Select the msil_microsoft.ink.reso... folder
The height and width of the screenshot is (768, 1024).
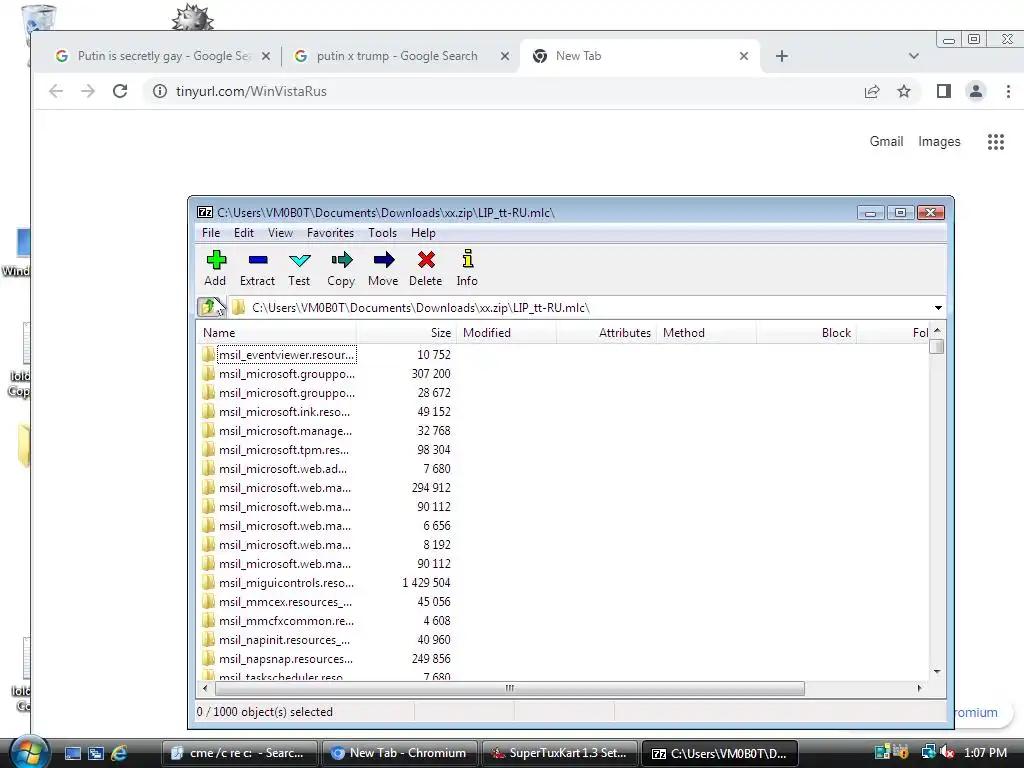(x=285, y=412)
